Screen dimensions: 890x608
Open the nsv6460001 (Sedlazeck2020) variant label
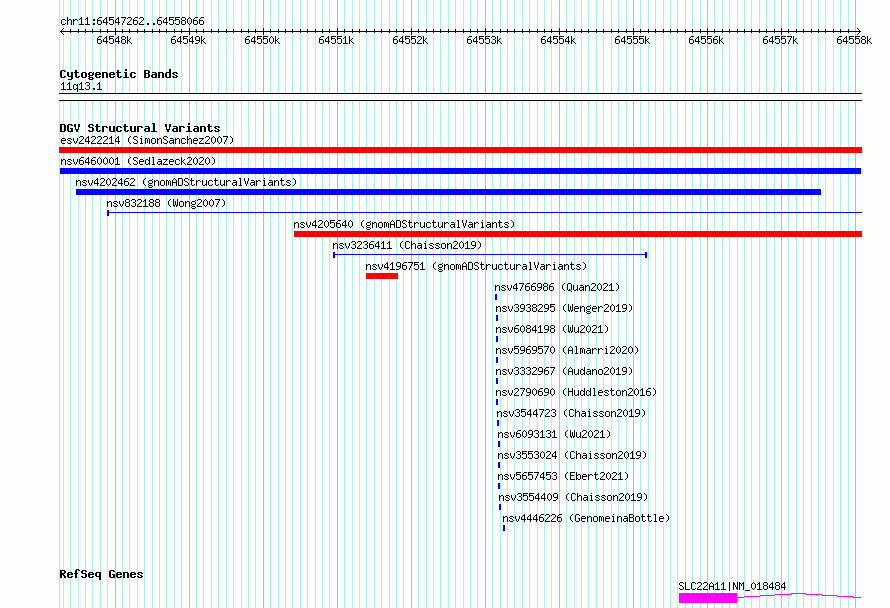[138, 161]
